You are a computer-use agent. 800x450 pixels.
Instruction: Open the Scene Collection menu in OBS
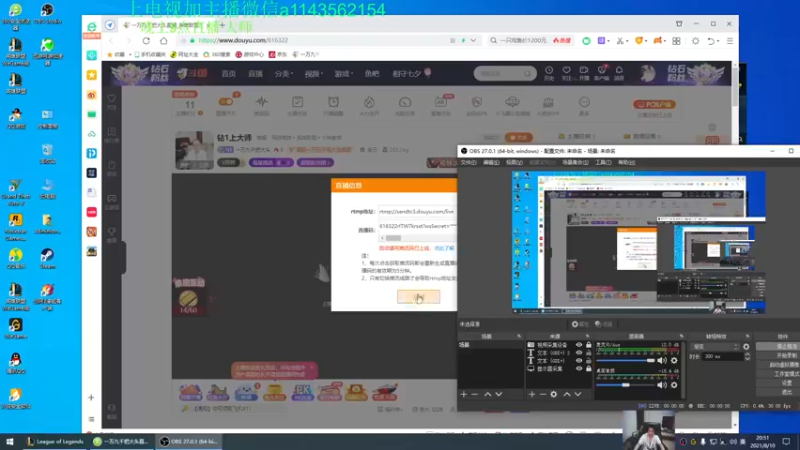tap(575, 162)
